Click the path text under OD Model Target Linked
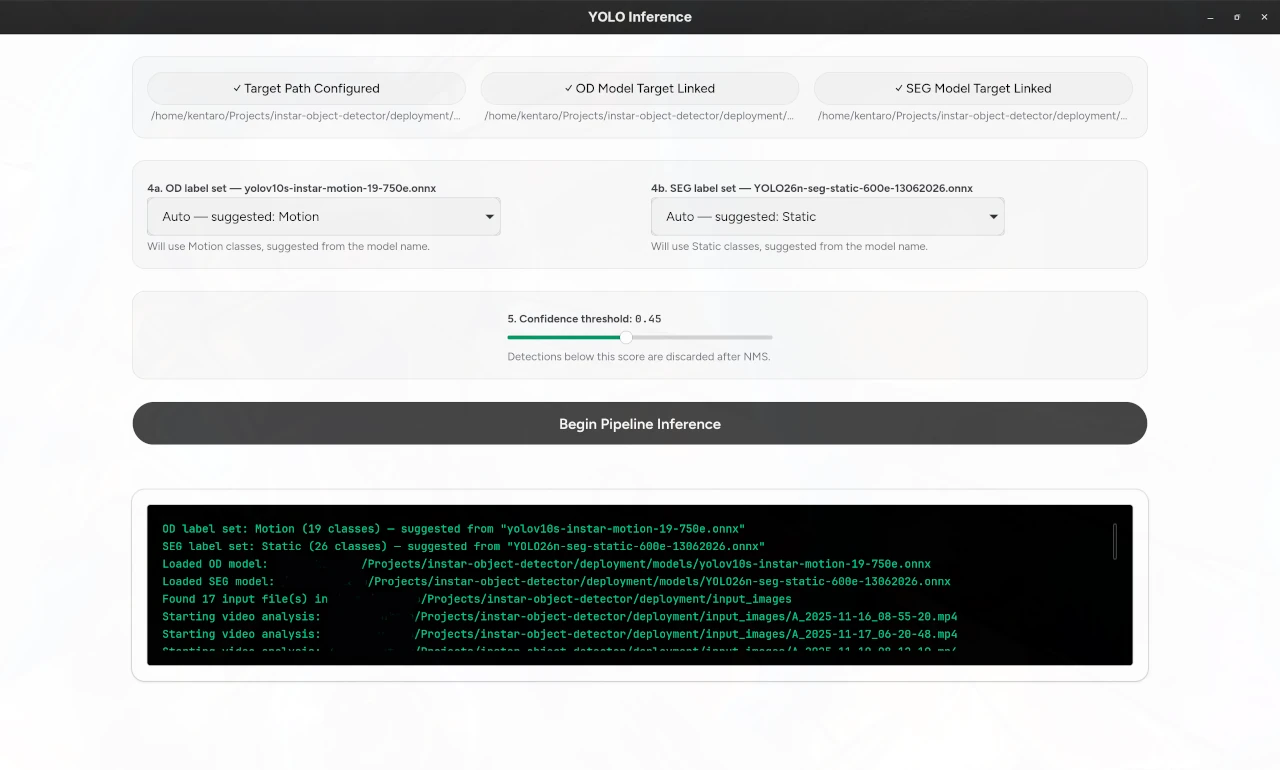 point(640,116)
